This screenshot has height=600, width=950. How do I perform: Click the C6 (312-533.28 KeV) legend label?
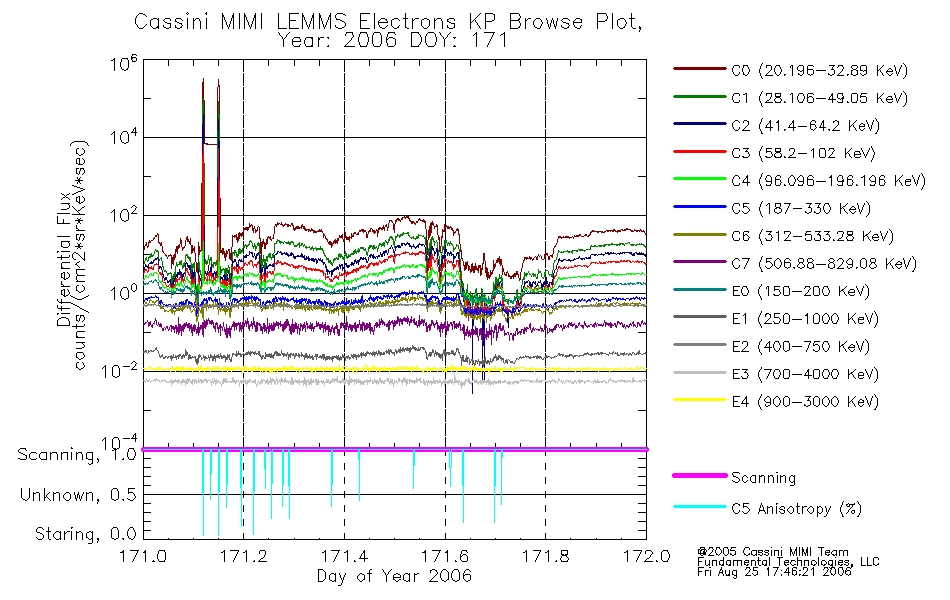[x=812, y=236]
